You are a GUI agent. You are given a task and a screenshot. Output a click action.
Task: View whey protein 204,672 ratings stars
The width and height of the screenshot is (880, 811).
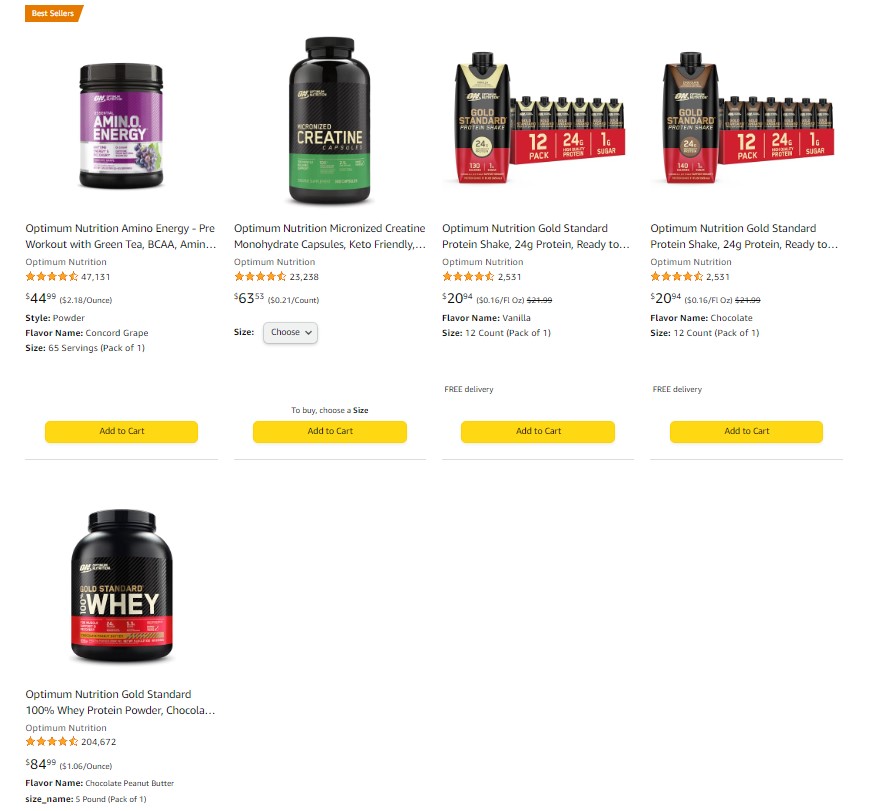point(71,742)
